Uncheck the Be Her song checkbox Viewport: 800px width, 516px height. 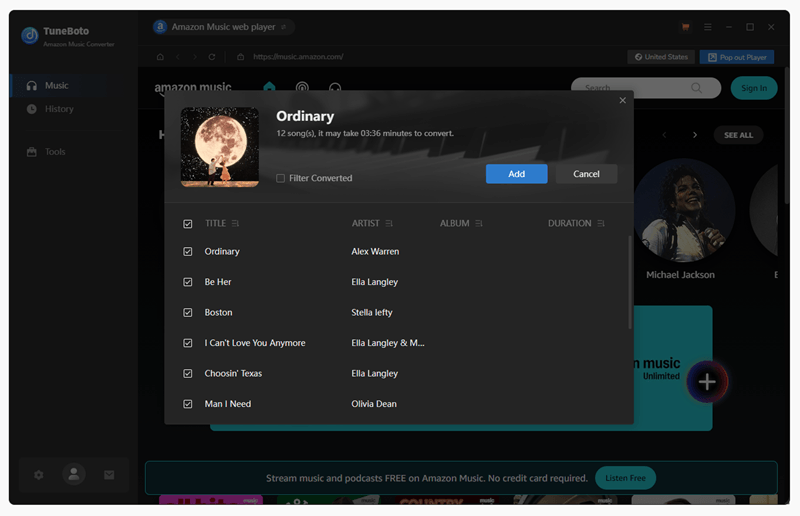pos(188,282)
